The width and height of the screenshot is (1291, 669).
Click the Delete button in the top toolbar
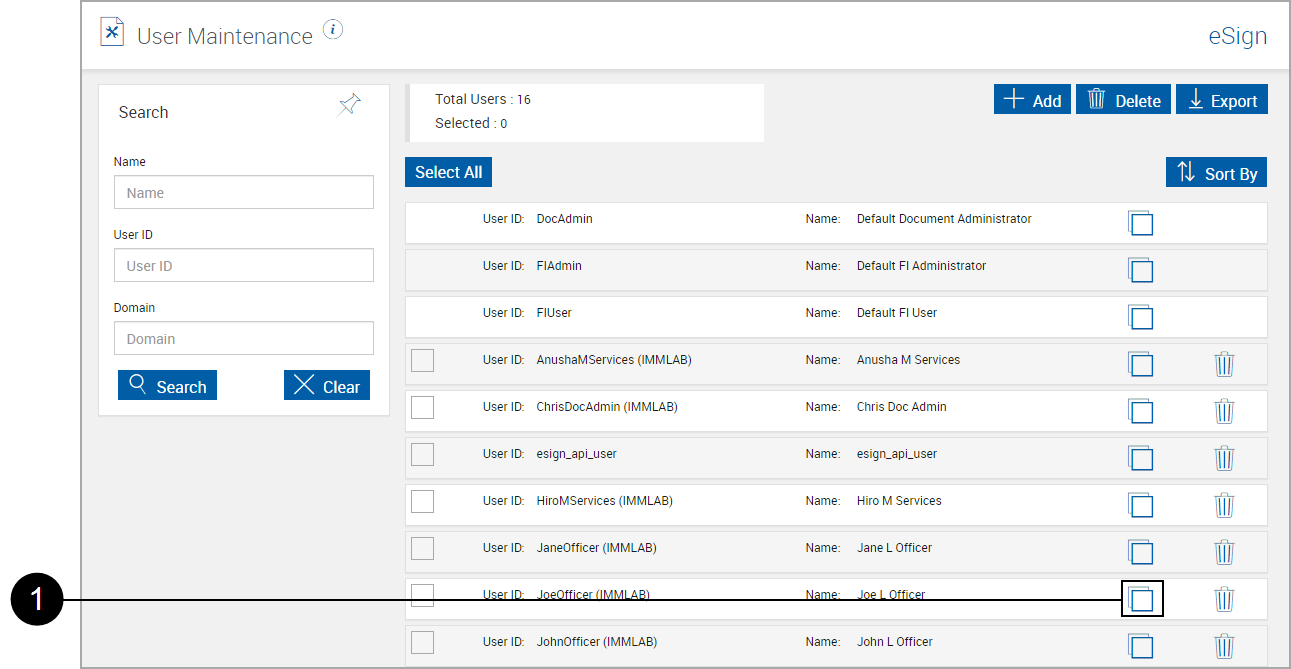[1123, 99]
